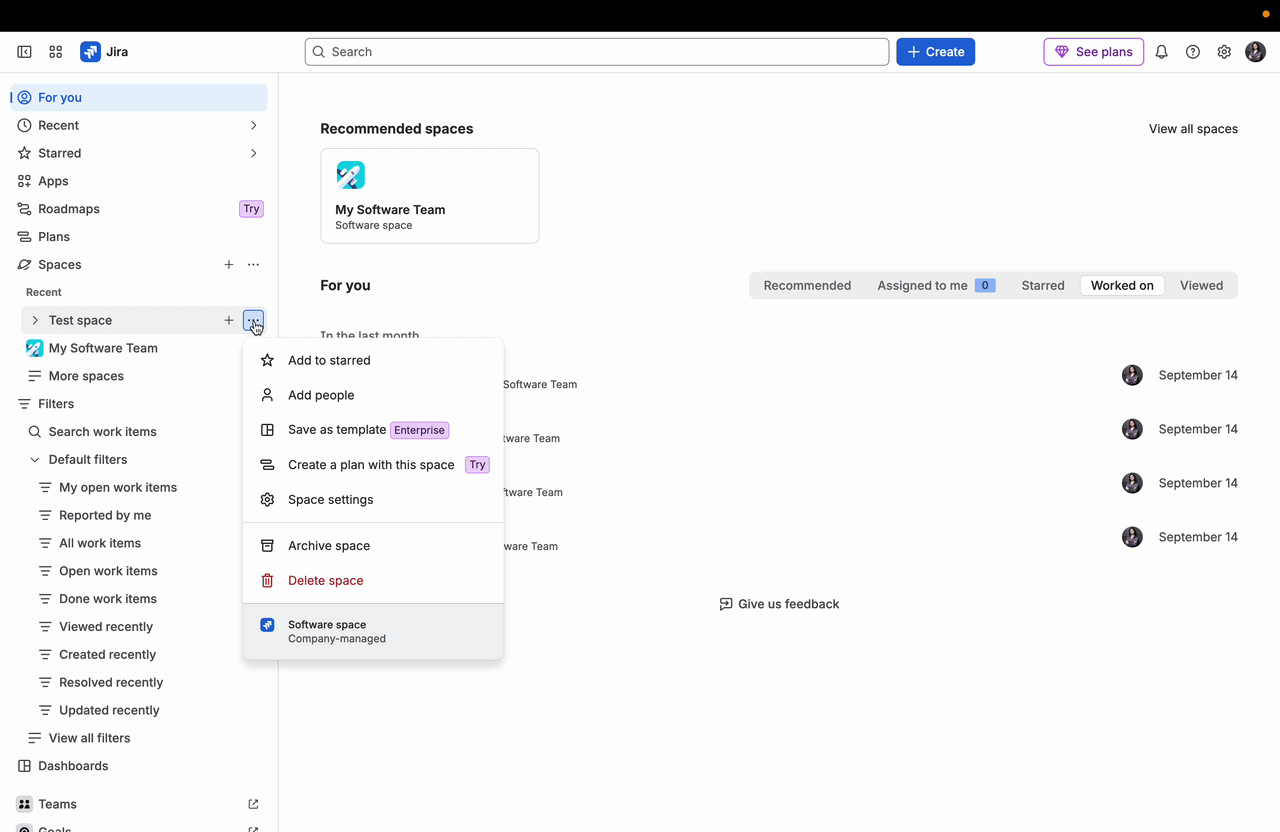Screen dimensions: 1280x832
Task: Open the profile avatar menu
Action: (1255, 52)
